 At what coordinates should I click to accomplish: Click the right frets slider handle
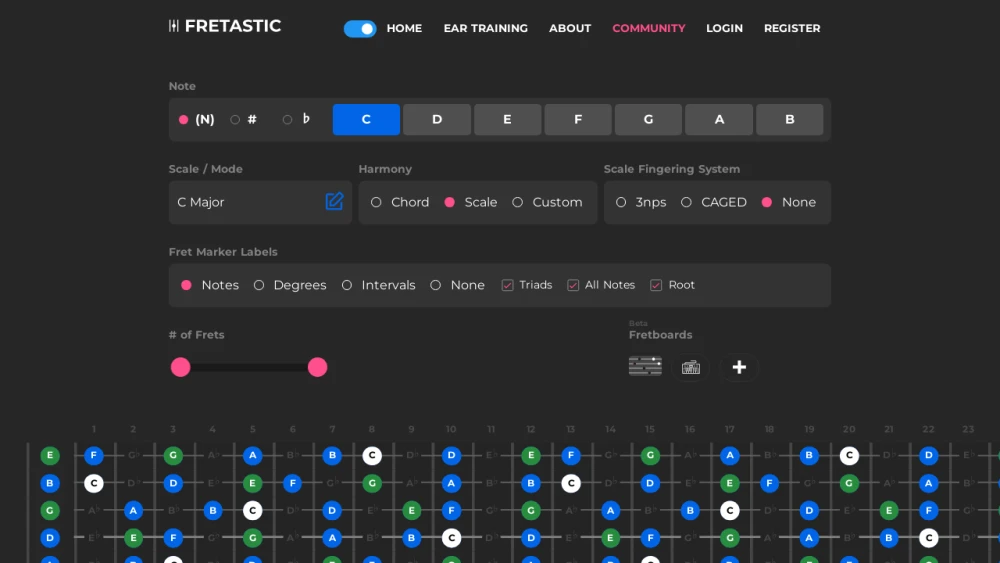(x=318, y=367)
